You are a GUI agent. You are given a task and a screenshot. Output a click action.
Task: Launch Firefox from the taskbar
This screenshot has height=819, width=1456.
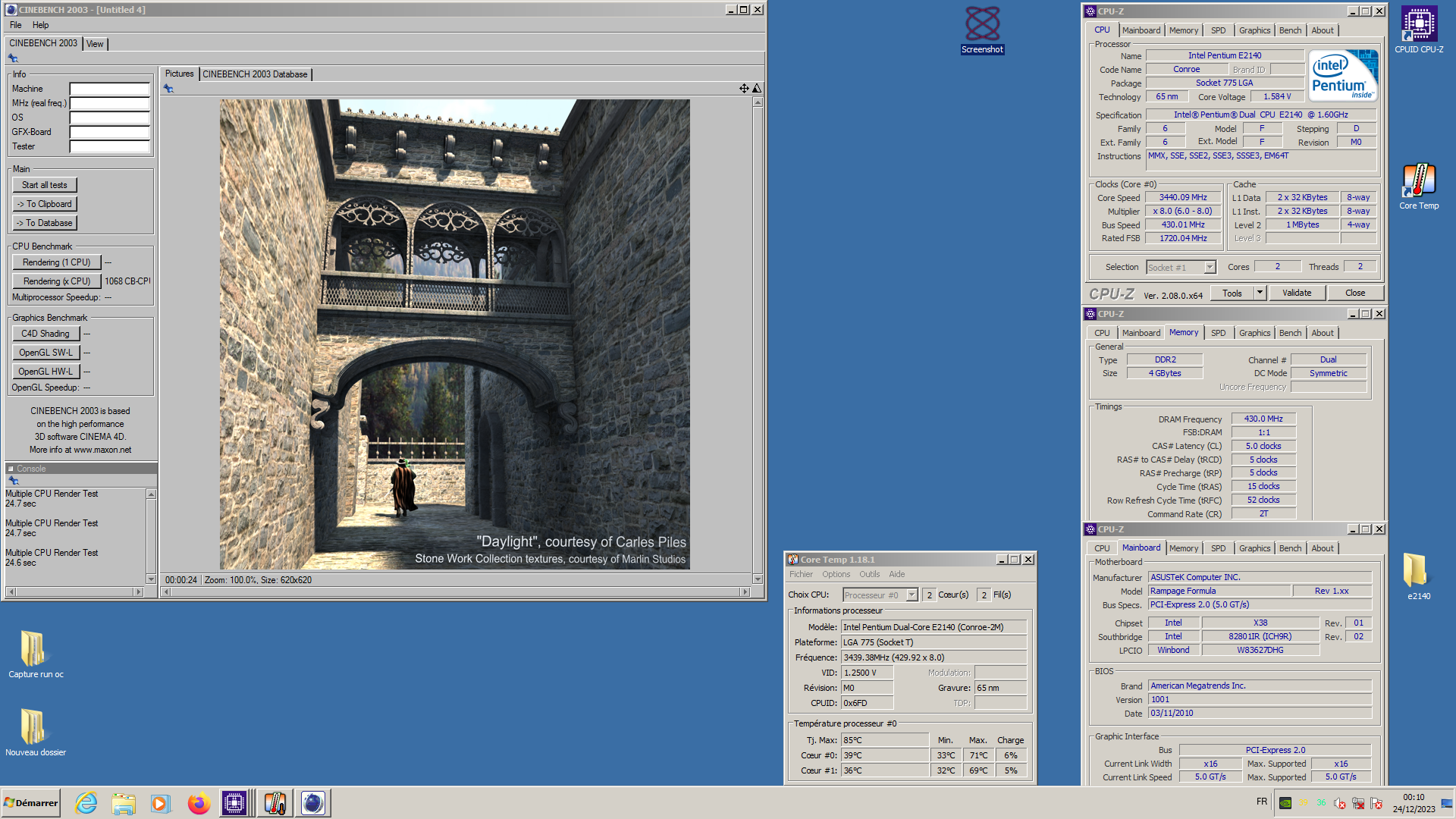click(199, 803)
